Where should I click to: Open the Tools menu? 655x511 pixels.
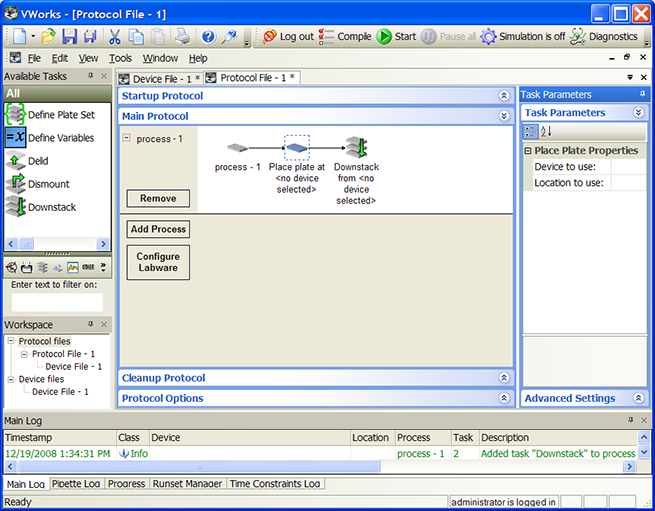120,59
